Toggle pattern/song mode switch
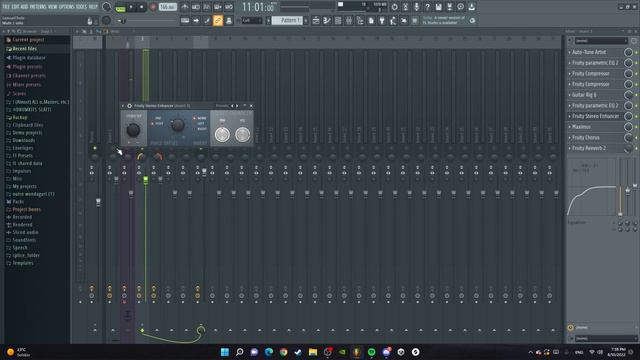Image resolution: width=640 pixels, height=360 pixels. [x=120, y=7]
